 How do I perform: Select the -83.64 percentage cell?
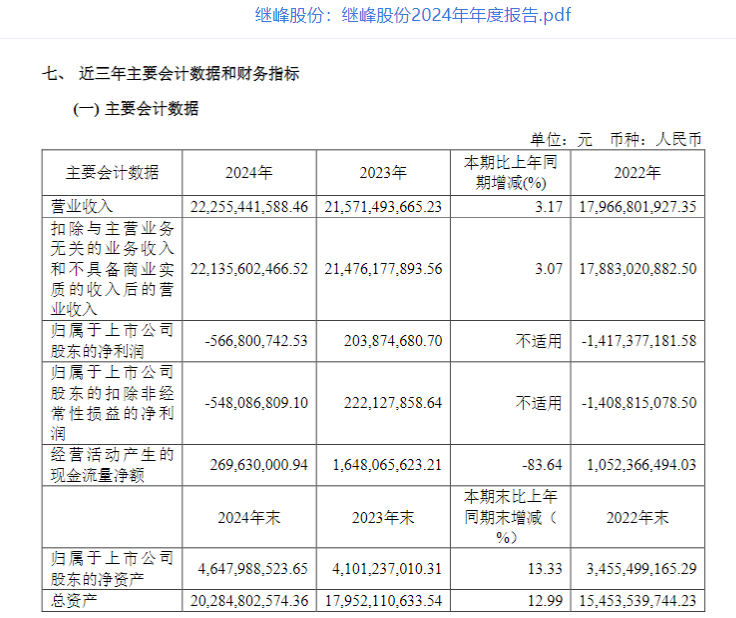coord(542,465)
